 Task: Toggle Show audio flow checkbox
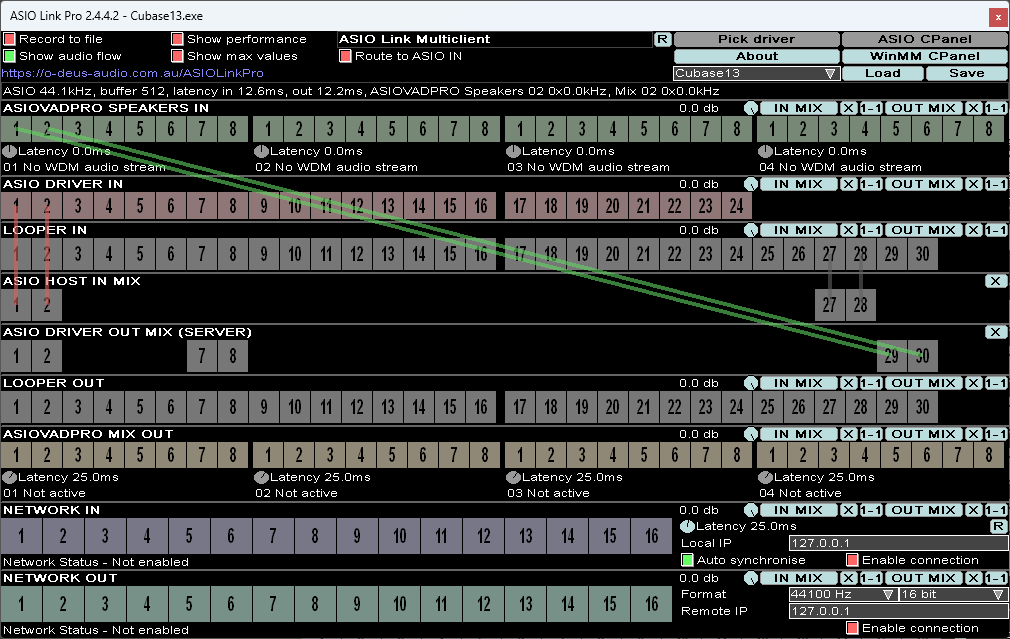click(9, 56)
